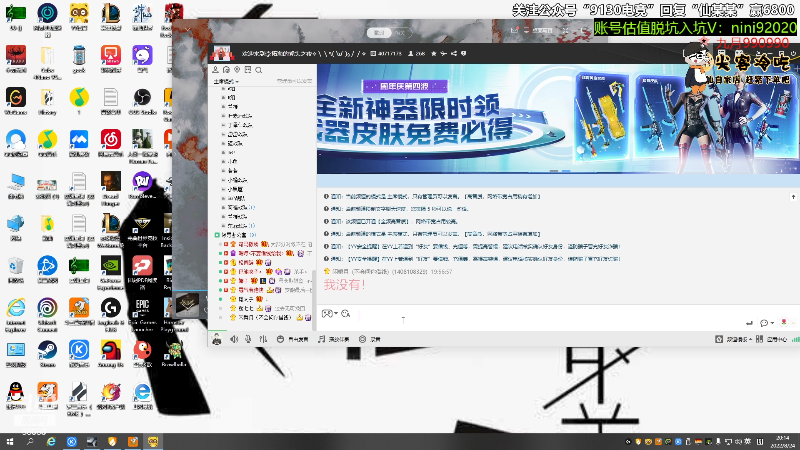This screenshot has width=800, height=450.
Task: Toggle the speaker volume icon in the bottom bar
Action: [x=234, y=339]
